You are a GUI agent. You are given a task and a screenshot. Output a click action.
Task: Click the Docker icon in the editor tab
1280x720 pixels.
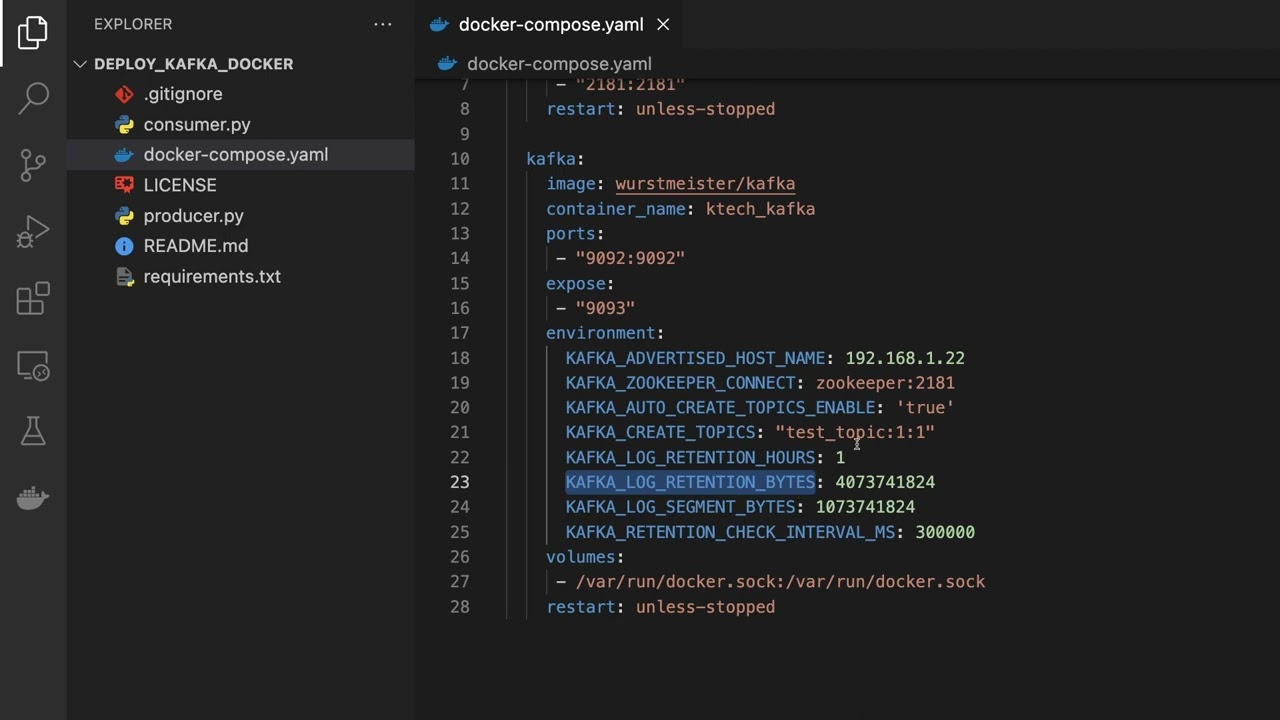click(439, 25)
